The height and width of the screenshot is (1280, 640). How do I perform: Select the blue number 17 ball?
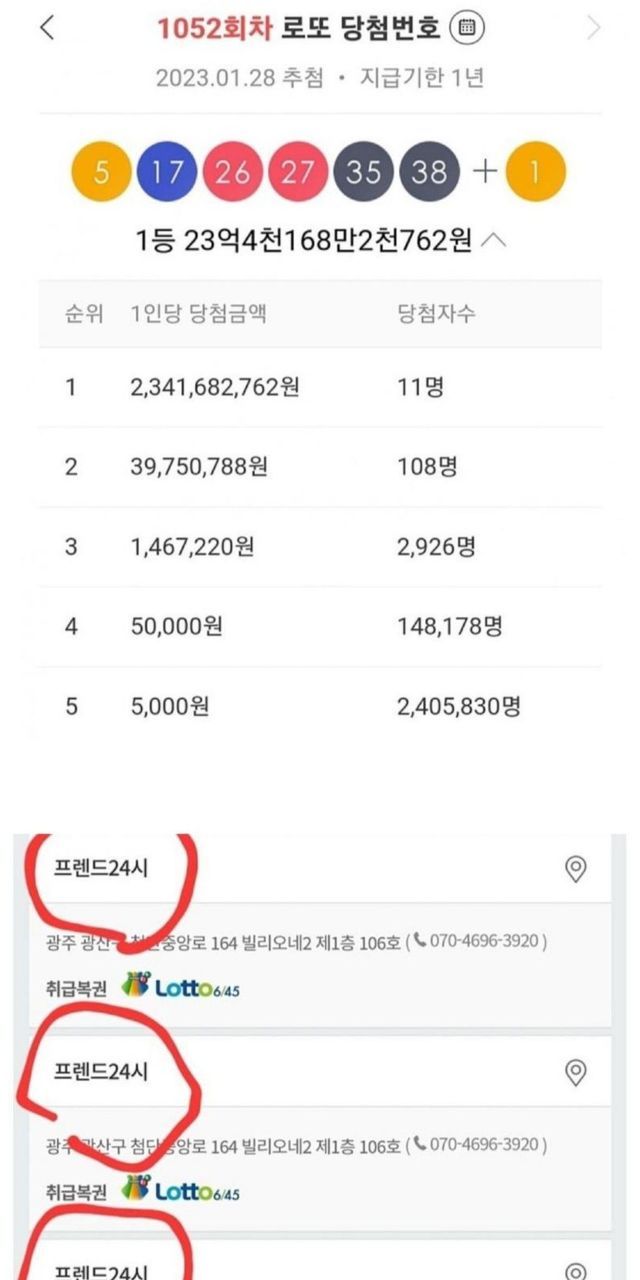[x=168, y=172]
